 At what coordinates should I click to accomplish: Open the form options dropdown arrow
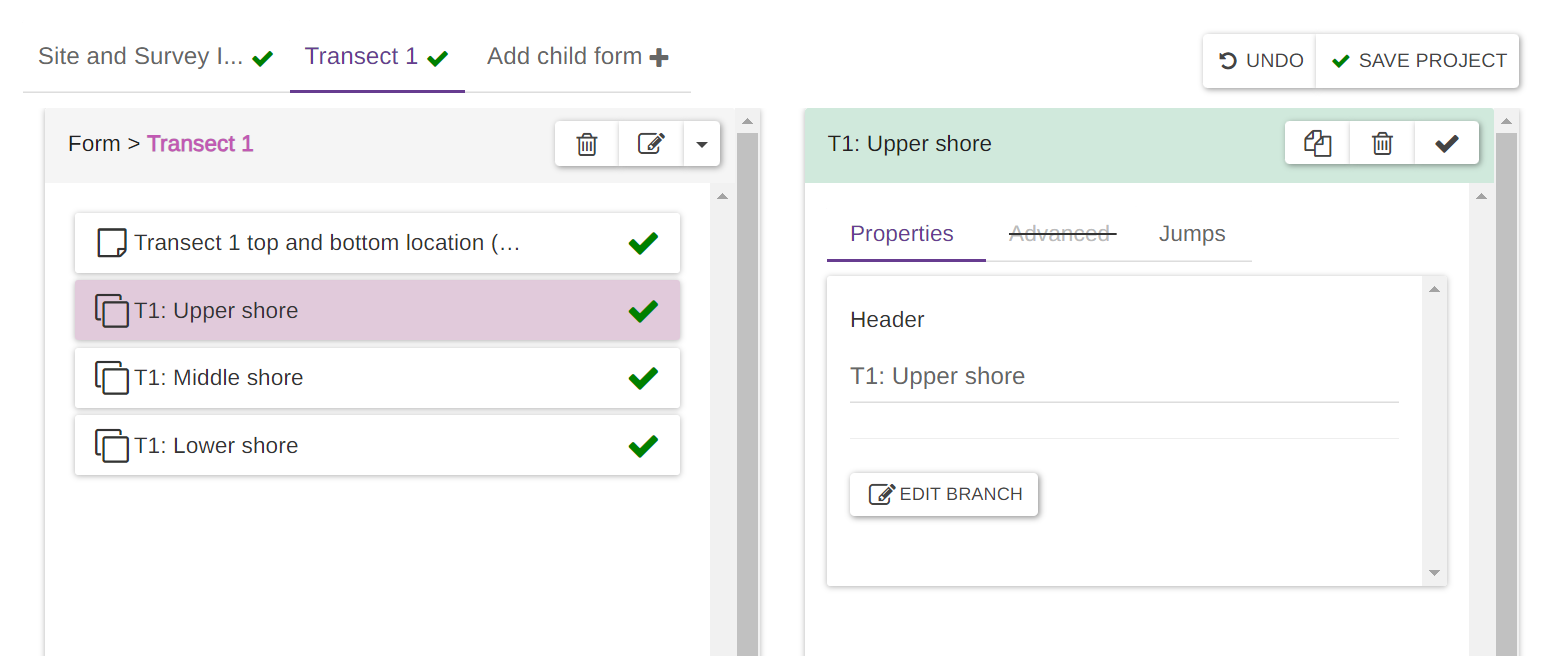point(702,144)
